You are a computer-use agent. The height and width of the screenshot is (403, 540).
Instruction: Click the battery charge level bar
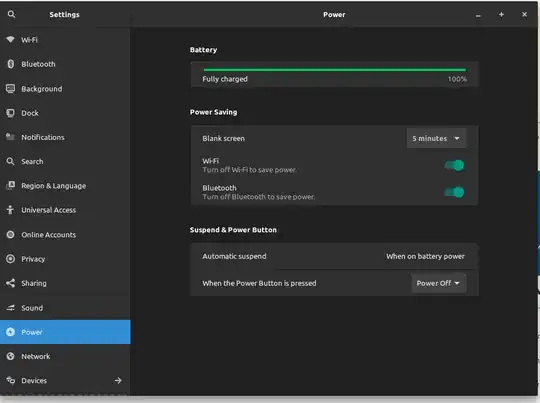(334, 70)
